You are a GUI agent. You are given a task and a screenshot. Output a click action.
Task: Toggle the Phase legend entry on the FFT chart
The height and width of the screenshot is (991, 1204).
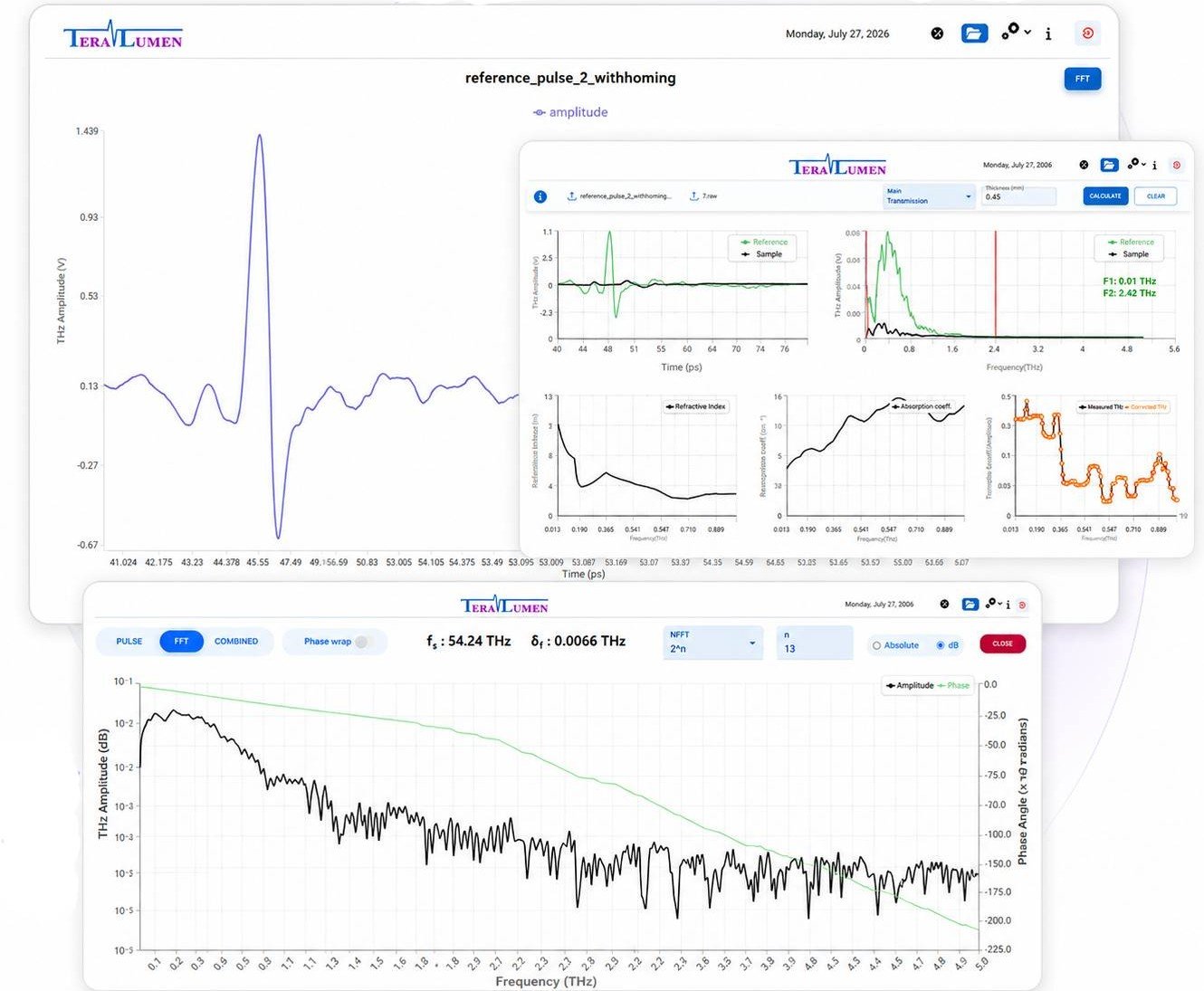[953, 685]
